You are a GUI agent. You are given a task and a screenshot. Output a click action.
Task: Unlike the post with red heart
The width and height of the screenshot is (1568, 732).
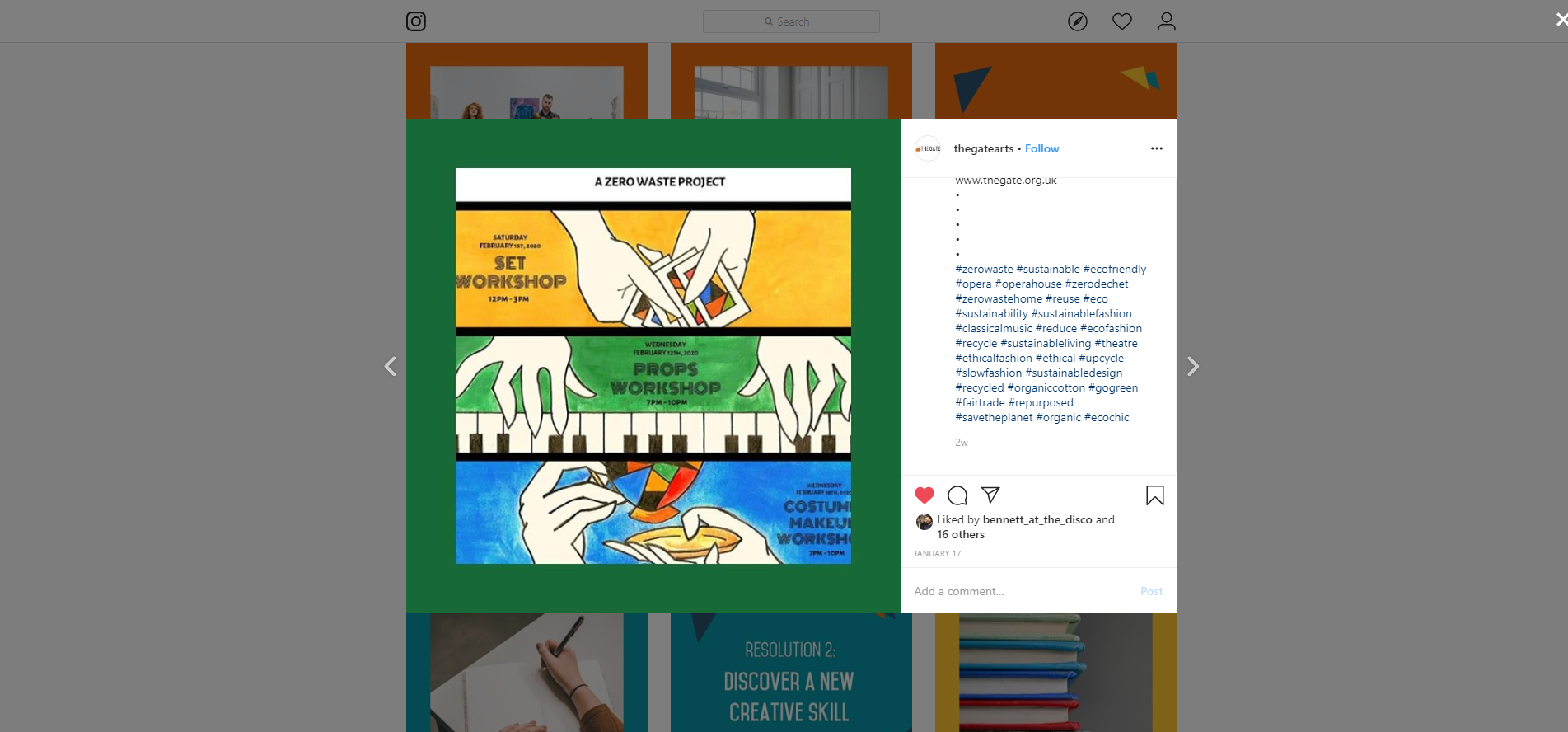(x=924, y=495)
